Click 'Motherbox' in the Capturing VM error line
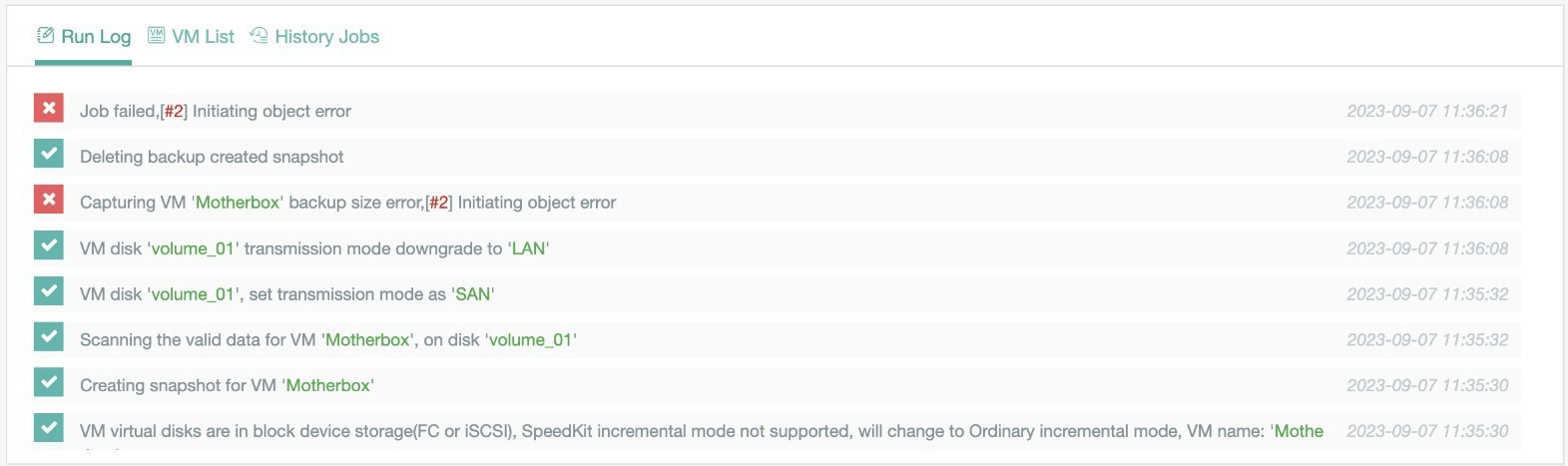 (238, 203)
